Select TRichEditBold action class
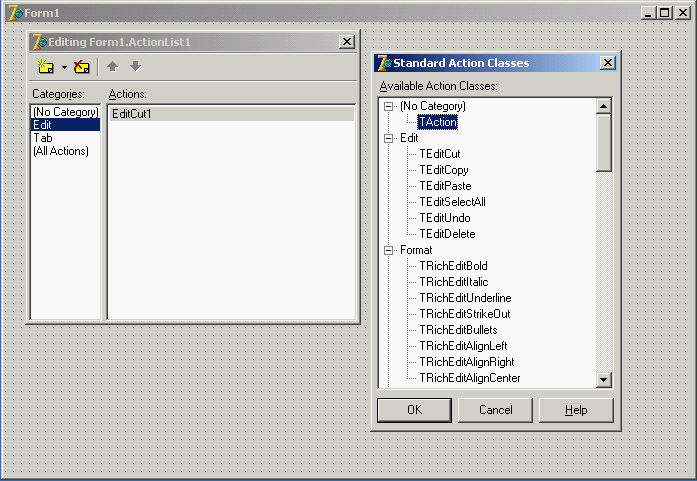 [453, 266]
